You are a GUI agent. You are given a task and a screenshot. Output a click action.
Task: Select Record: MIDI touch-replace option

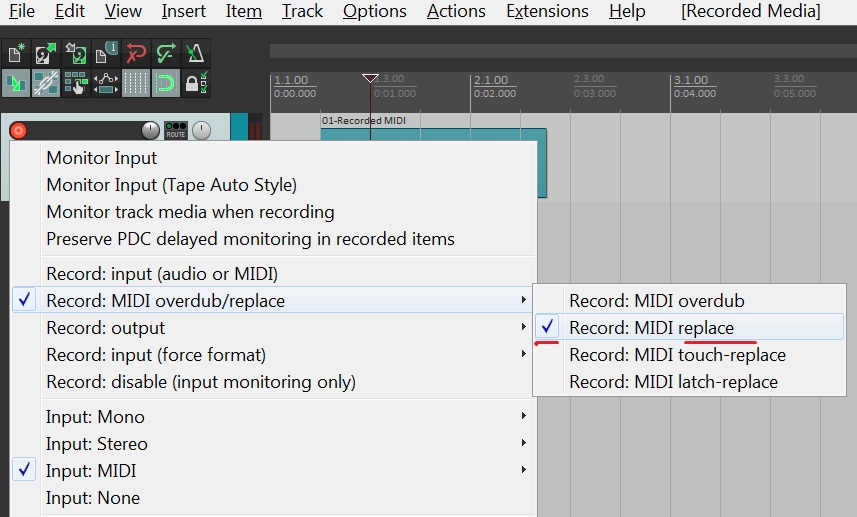pyautogui.click(x=677, y=355)
